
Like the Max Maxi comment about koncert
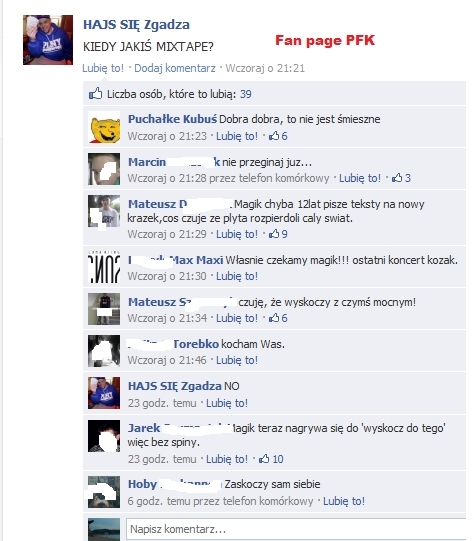tap(237, 276)
